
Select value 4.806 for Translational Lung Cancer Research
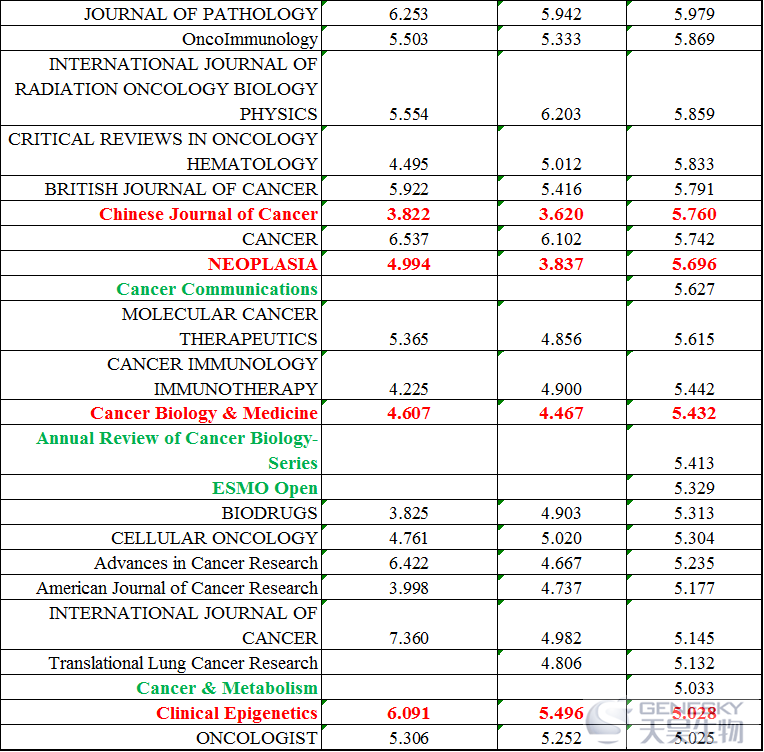click(561, 663)
